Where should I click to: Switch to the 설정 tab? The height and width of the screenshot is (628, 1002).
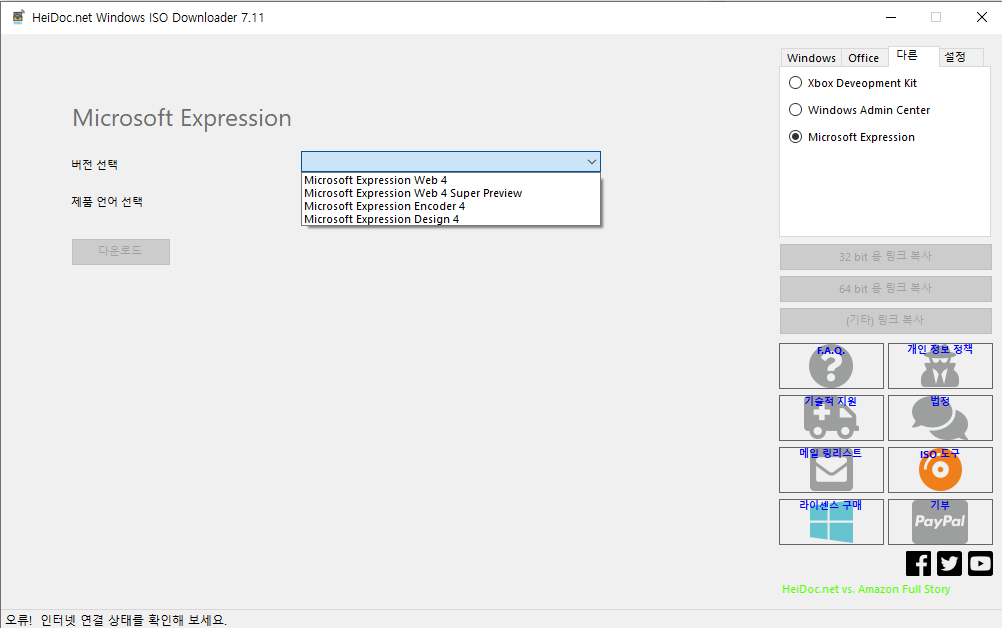pyautogui.click(x=960, y=57)
